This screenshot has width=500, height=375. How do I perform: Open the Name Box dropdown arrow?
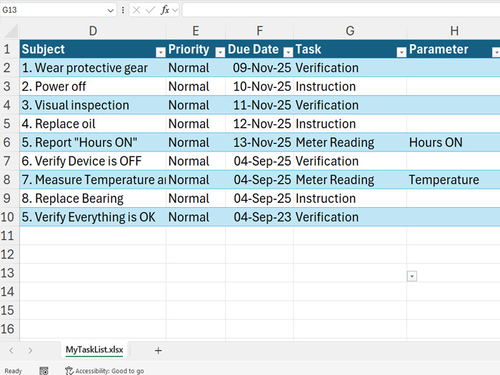point(110,10)
